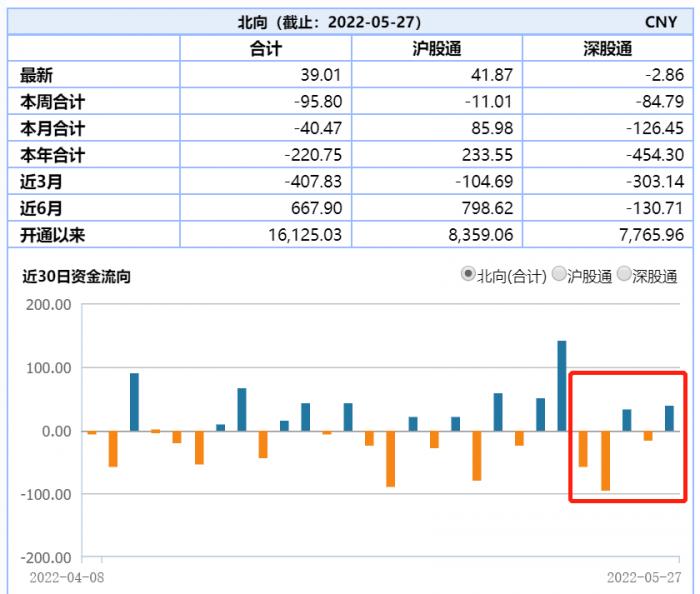Click the 200.00 y-axis label
The width and height of the screenshot is (700, 594).
(x=48, y=305)
